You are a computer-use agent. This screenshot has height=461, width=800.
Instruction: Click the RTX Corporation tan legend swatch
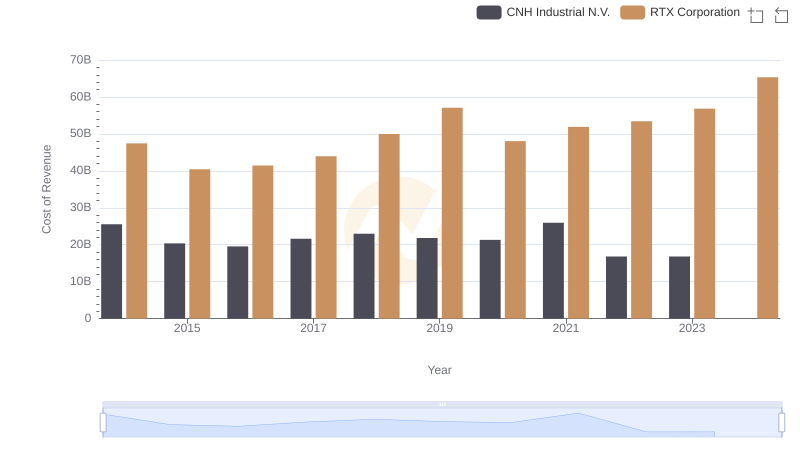pyautogui.click(x=633, y=12)
